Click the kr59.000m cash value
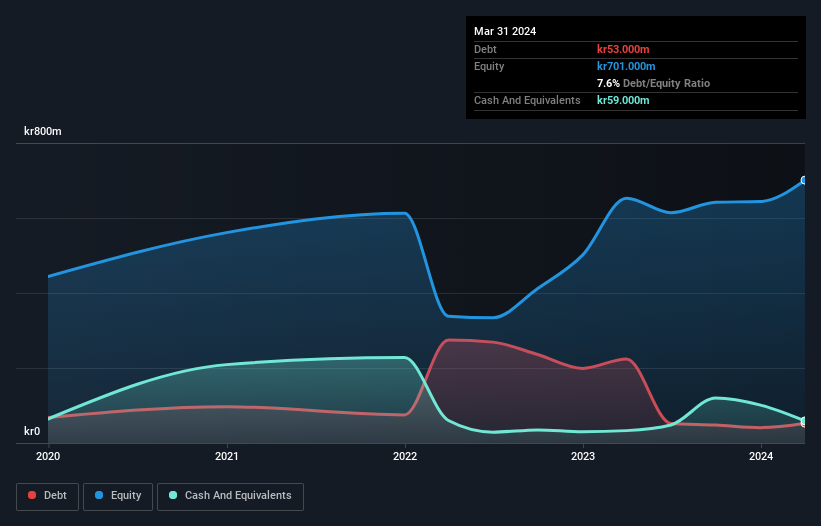 pos(623,100)
